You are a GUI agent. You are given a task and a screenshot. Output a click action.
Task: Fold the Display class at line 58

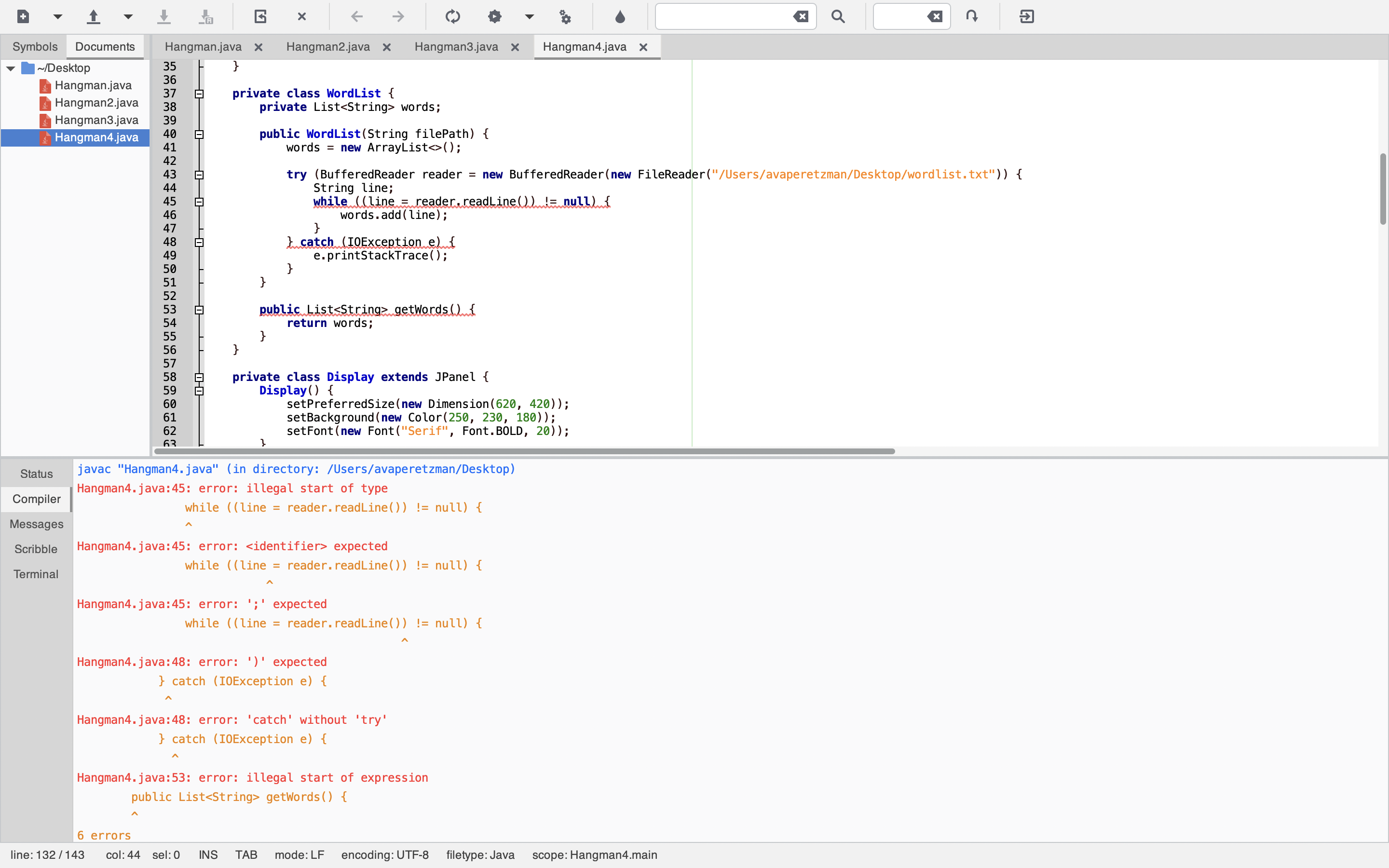click(x=199, y=377)
